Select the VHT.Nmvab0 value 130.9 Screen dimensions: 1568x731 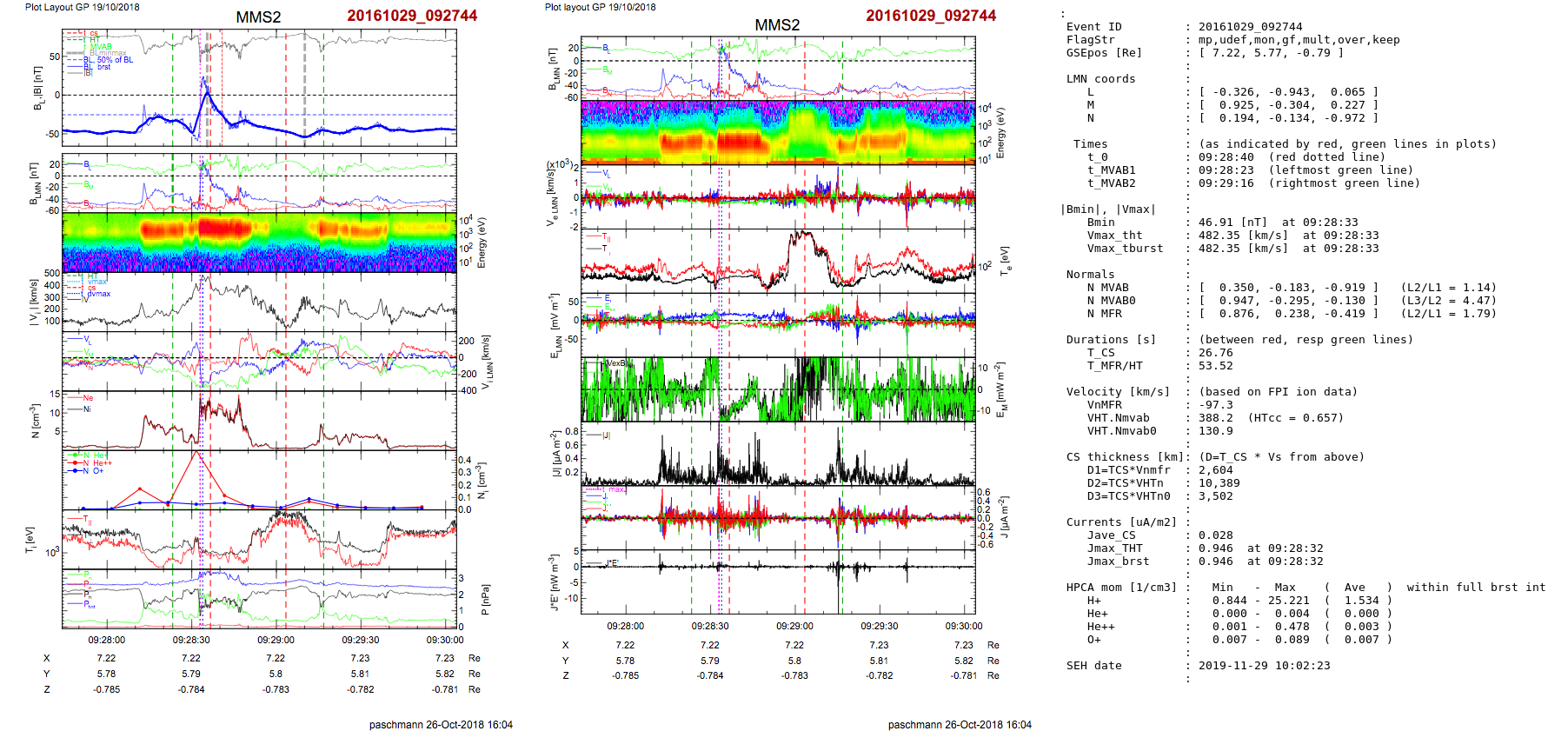coord(1215,431)
